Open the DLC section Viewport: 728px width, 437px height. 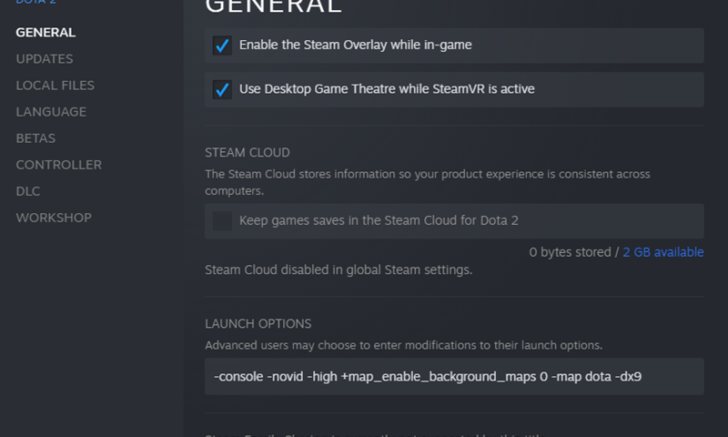(28, 191)
